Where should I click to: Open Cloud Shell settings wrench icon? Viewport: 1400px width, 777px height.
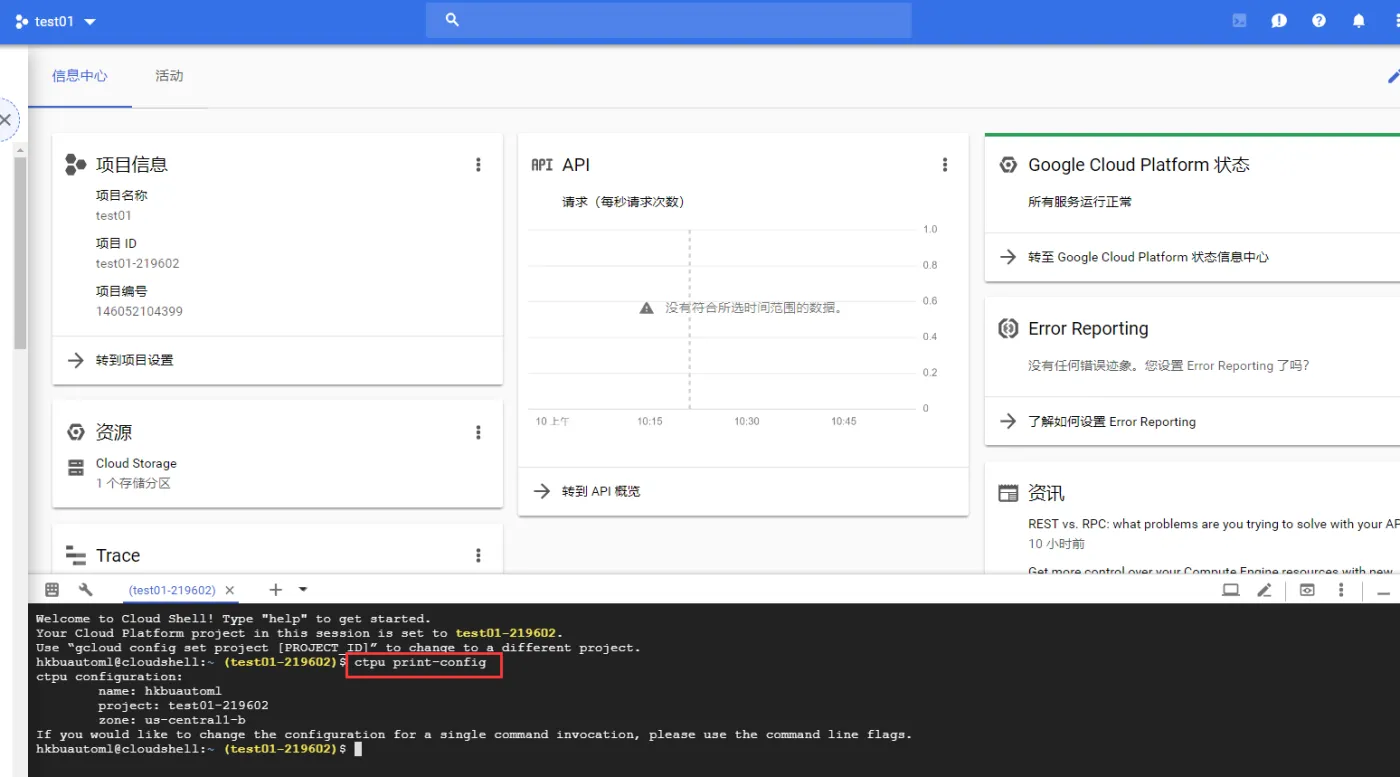[85, 590]
